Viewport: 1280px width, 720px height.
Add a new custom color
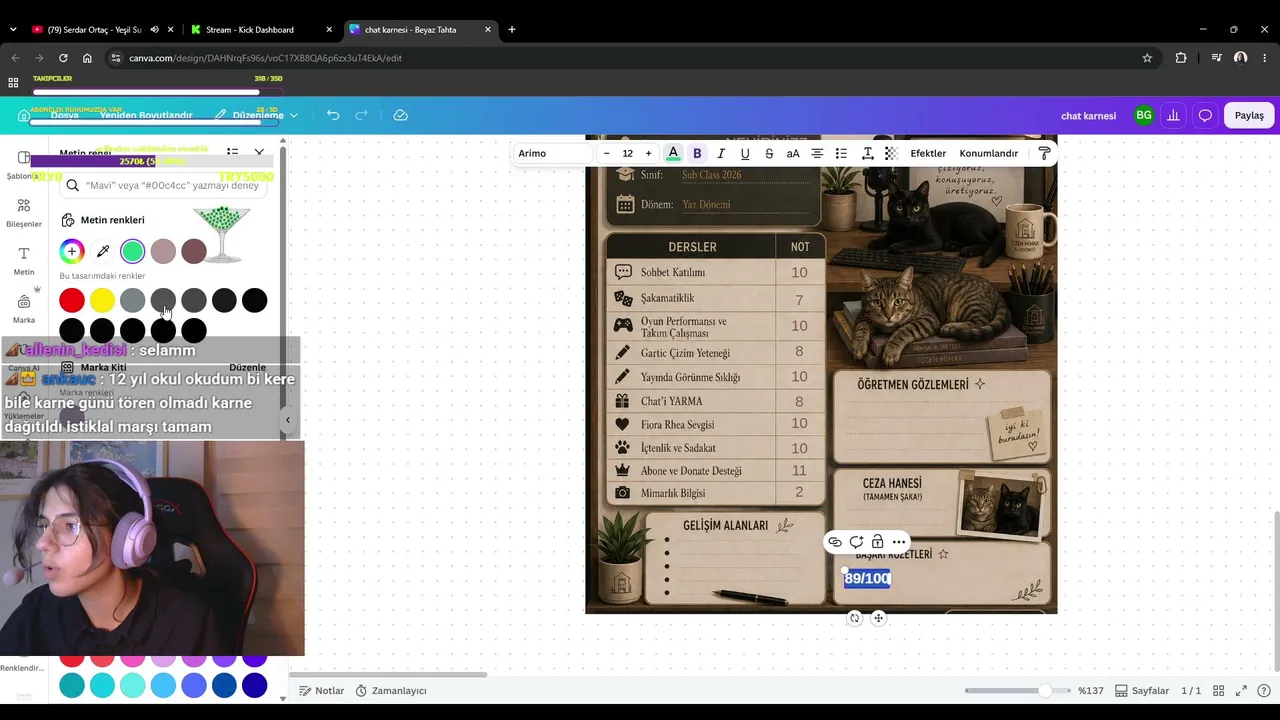click(71, 251)
